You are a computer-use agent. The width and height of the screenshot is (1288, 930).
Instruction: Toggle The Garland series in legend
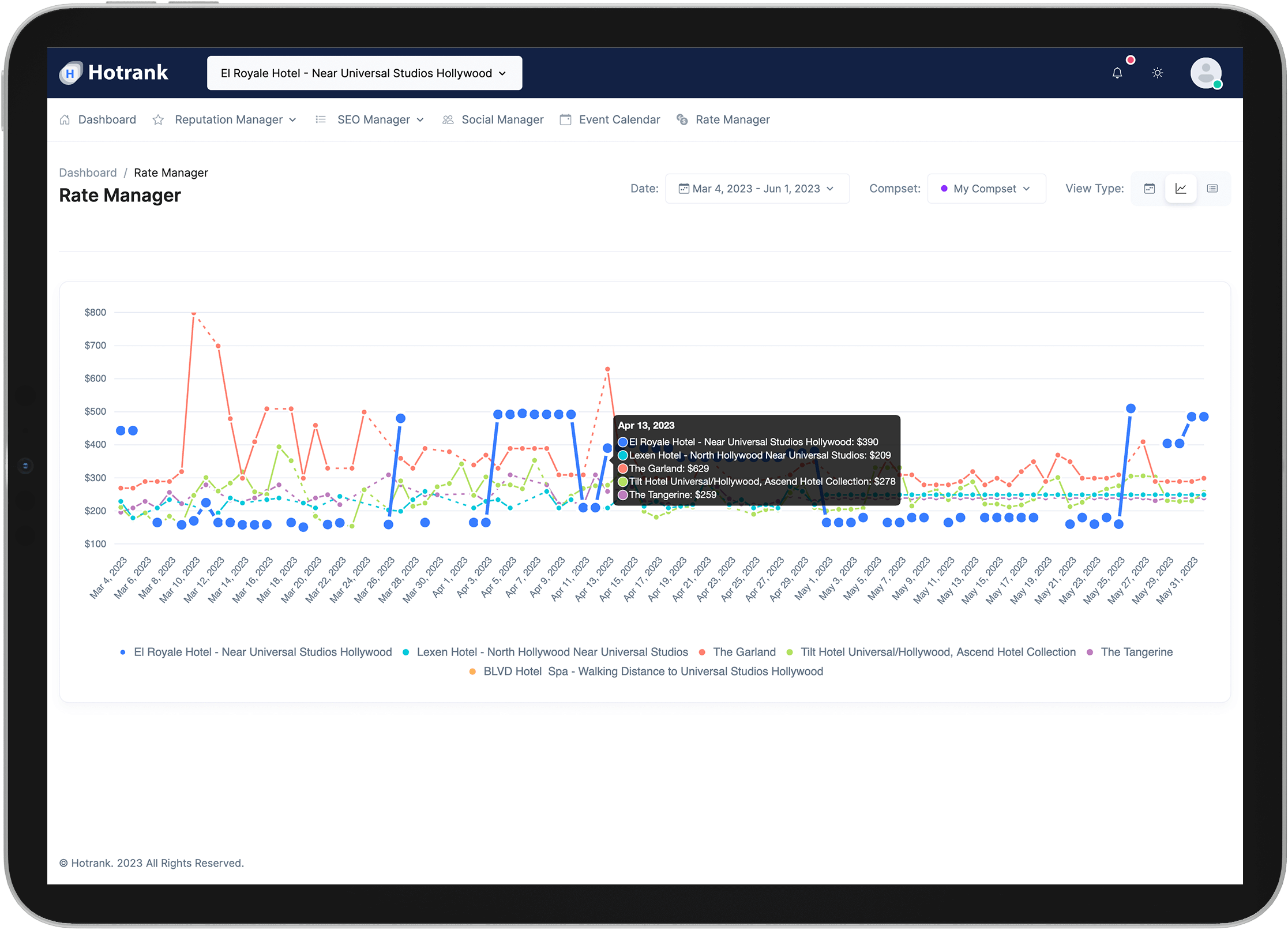[x=737, y=652]
